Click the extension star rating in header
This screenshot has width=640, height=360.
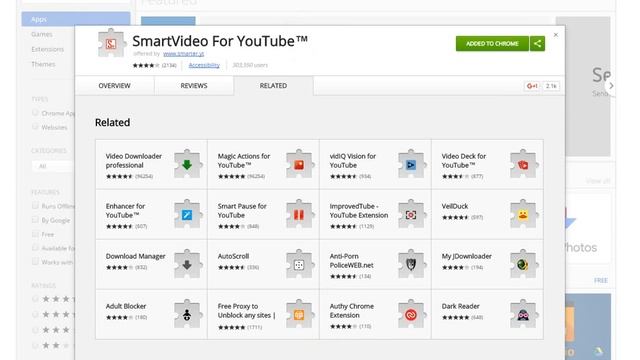click(x=146, y=65)
